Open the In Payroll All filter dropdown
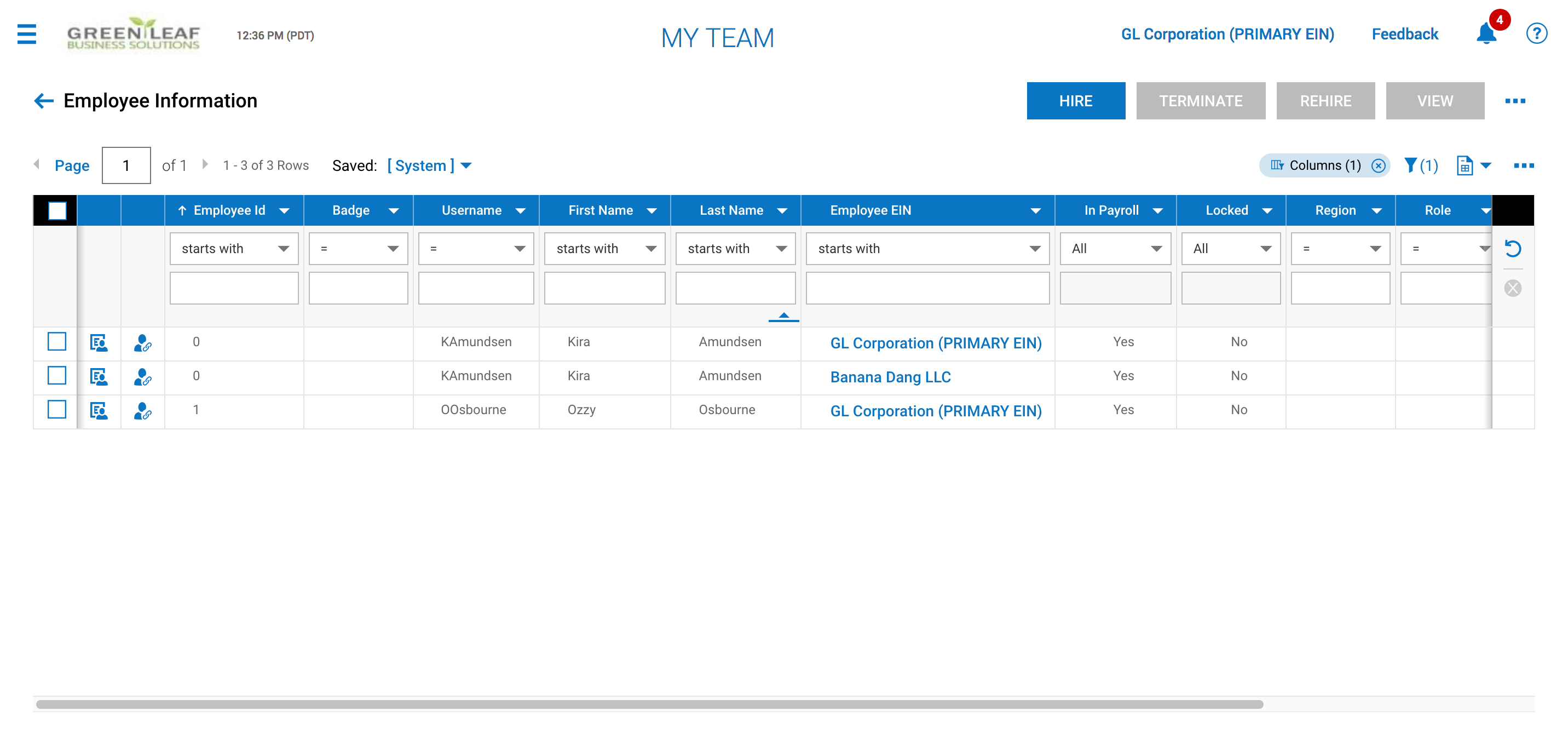 1115,249
